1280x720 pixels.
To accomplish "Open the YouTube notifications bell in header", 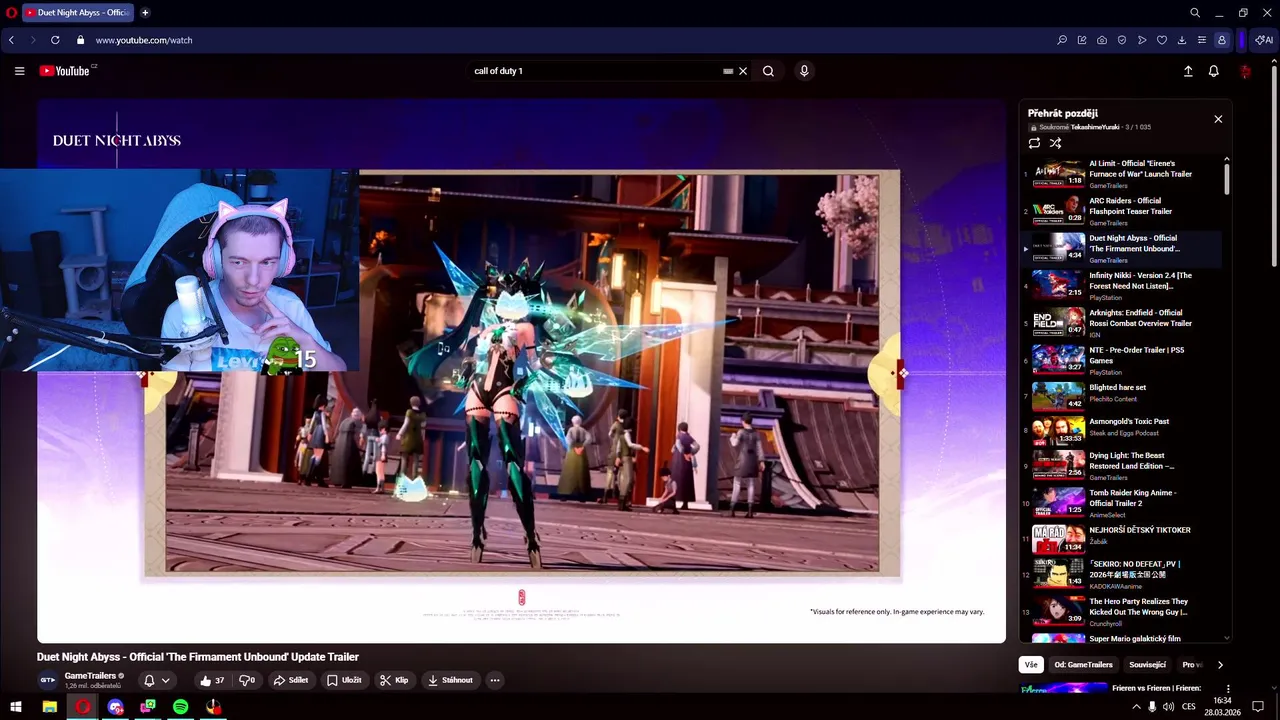I will coord(1213,71).
